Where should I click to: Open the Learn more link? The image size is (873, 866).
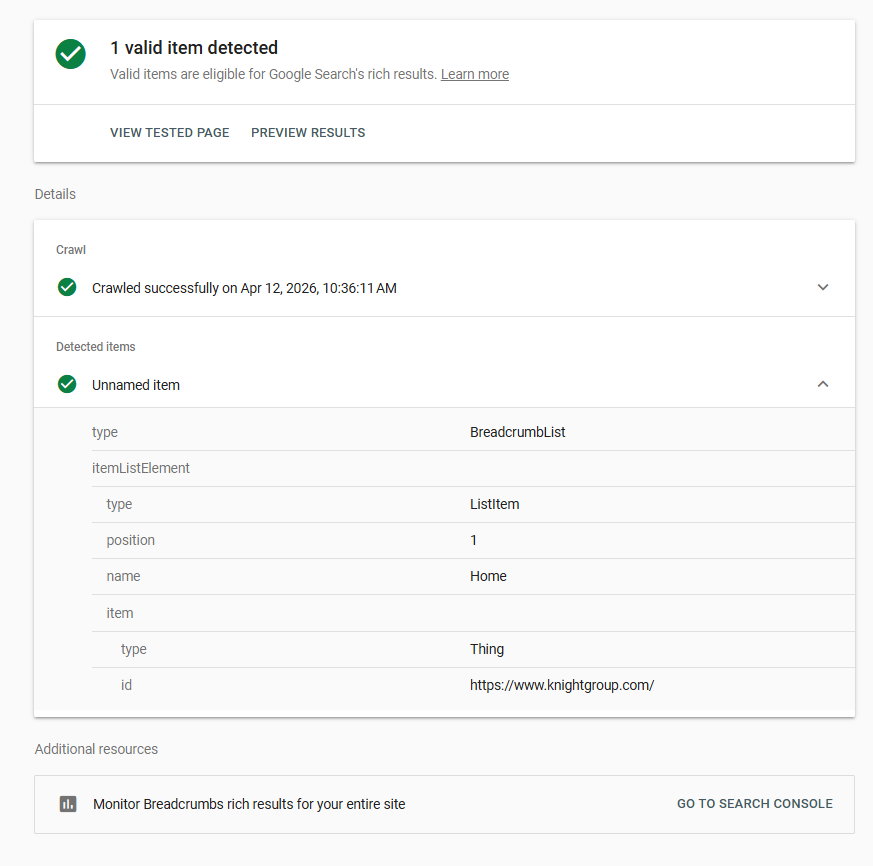pos(474,74)
